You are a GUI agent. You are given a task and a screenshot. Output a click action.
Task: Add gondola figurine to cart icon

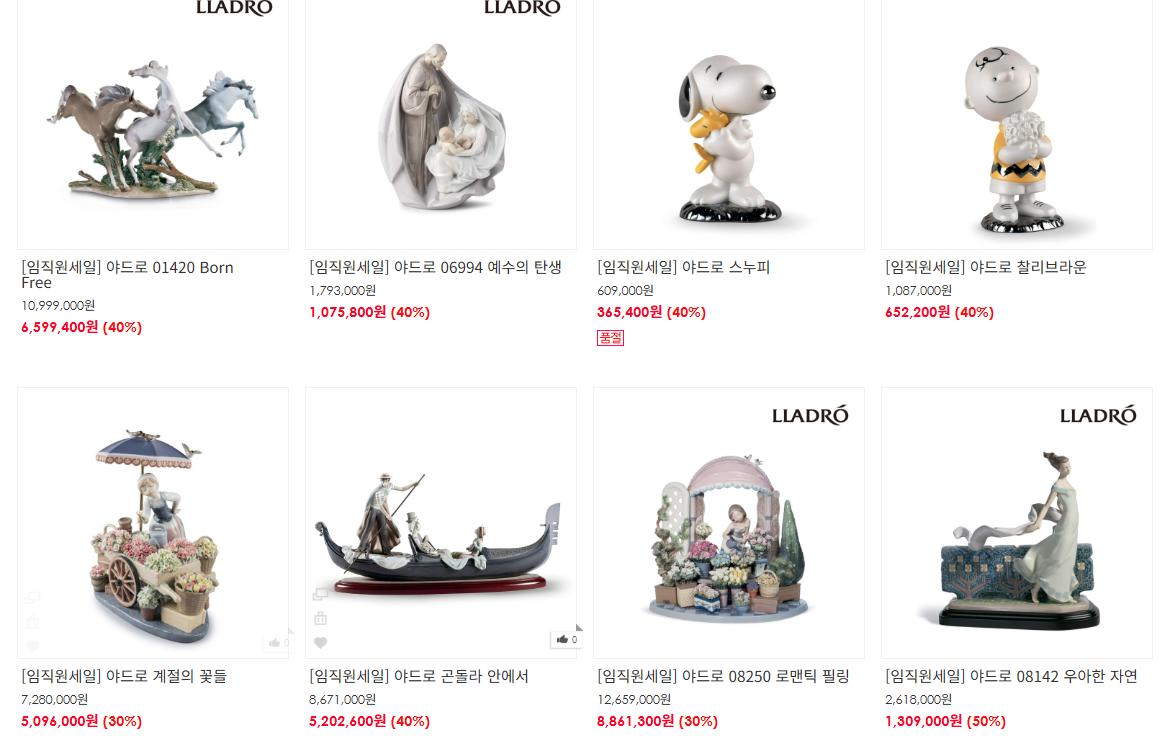coord(320,618)
